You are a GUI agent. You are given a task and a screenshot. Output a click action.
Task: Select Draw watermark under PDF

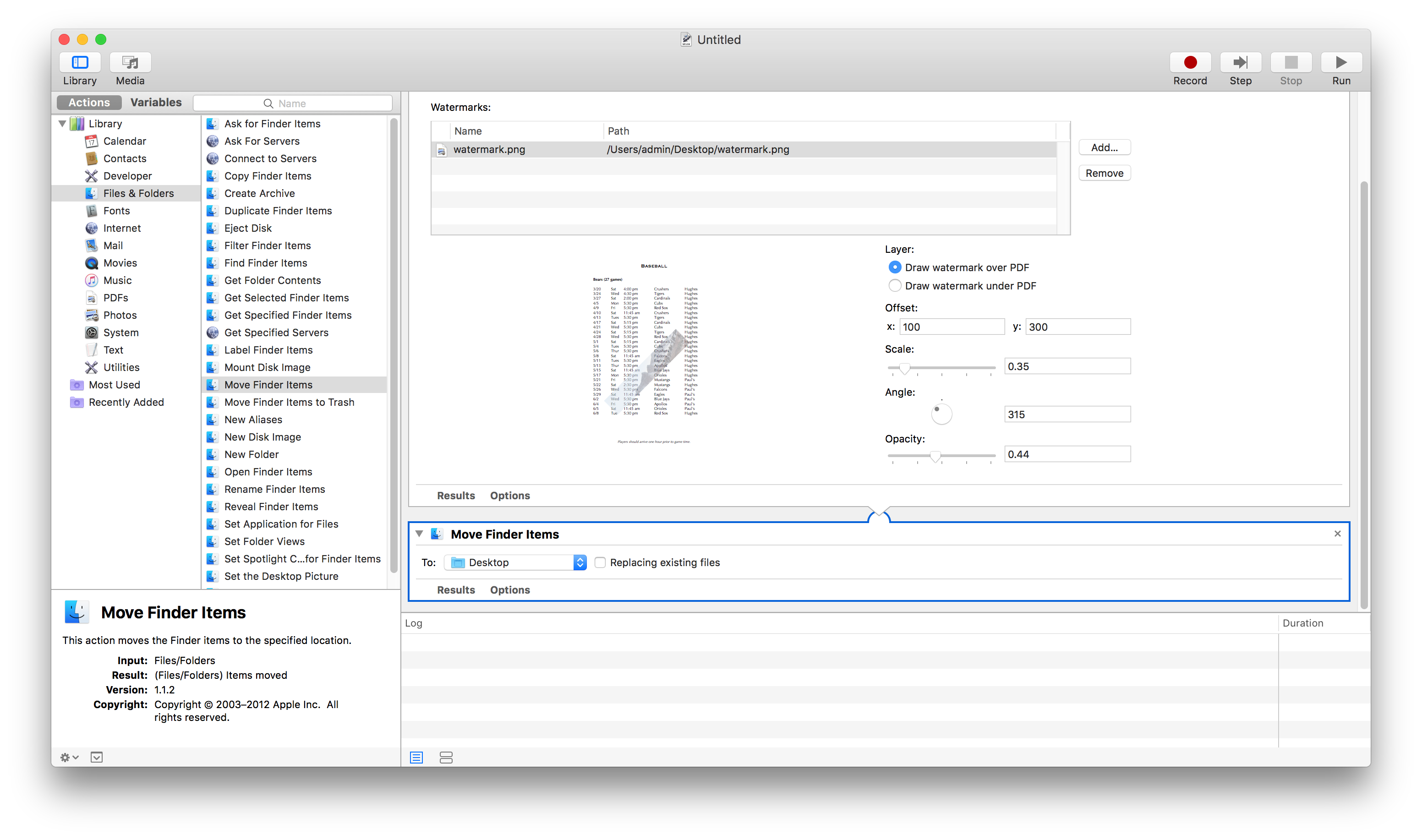(x=894, y=286)
